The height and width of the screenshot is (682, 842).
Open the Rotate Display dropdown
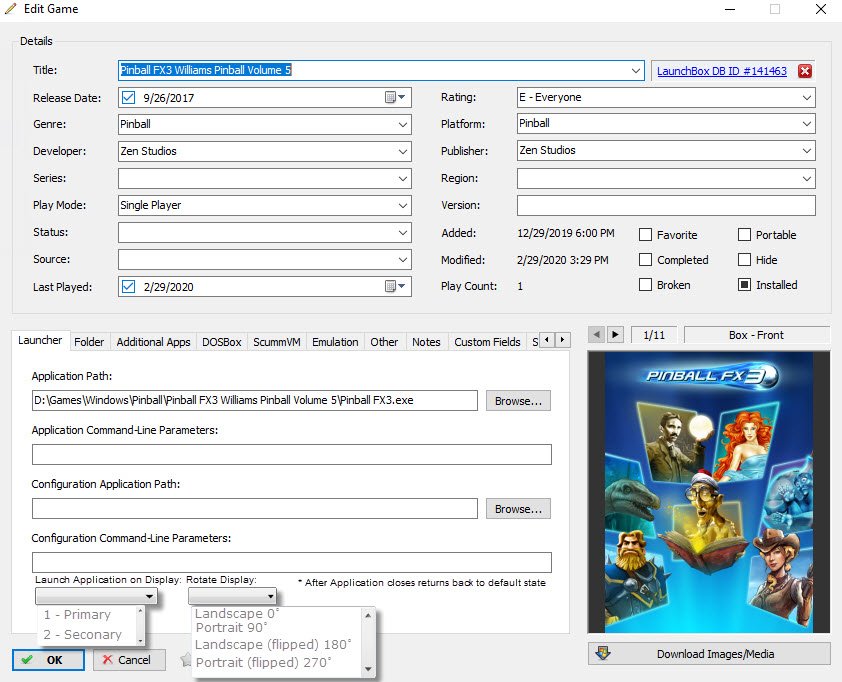(x=233, y=596)
